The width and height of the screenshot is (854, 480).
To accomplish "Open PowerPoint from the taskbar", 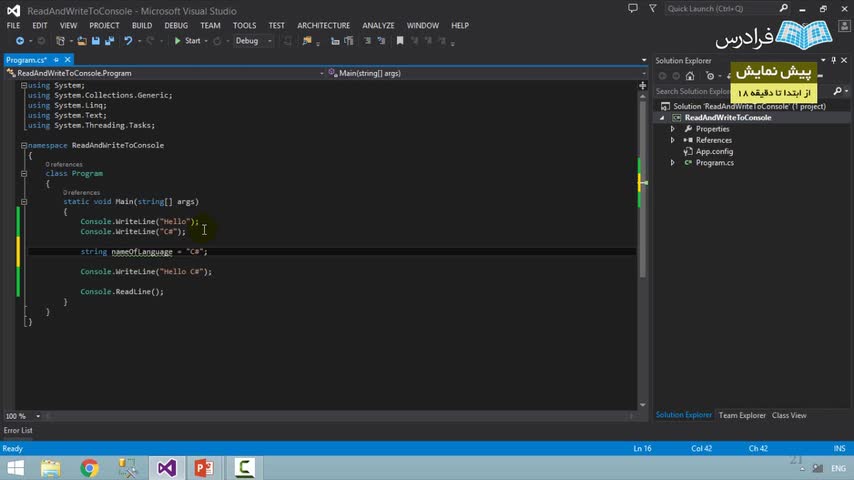I will click(204, 468).
